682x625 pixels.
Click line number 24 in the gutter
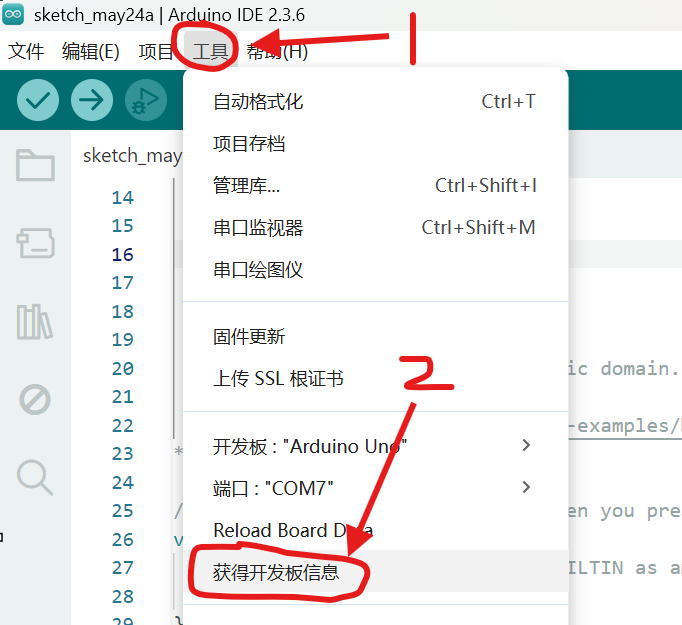coord(122,483)
